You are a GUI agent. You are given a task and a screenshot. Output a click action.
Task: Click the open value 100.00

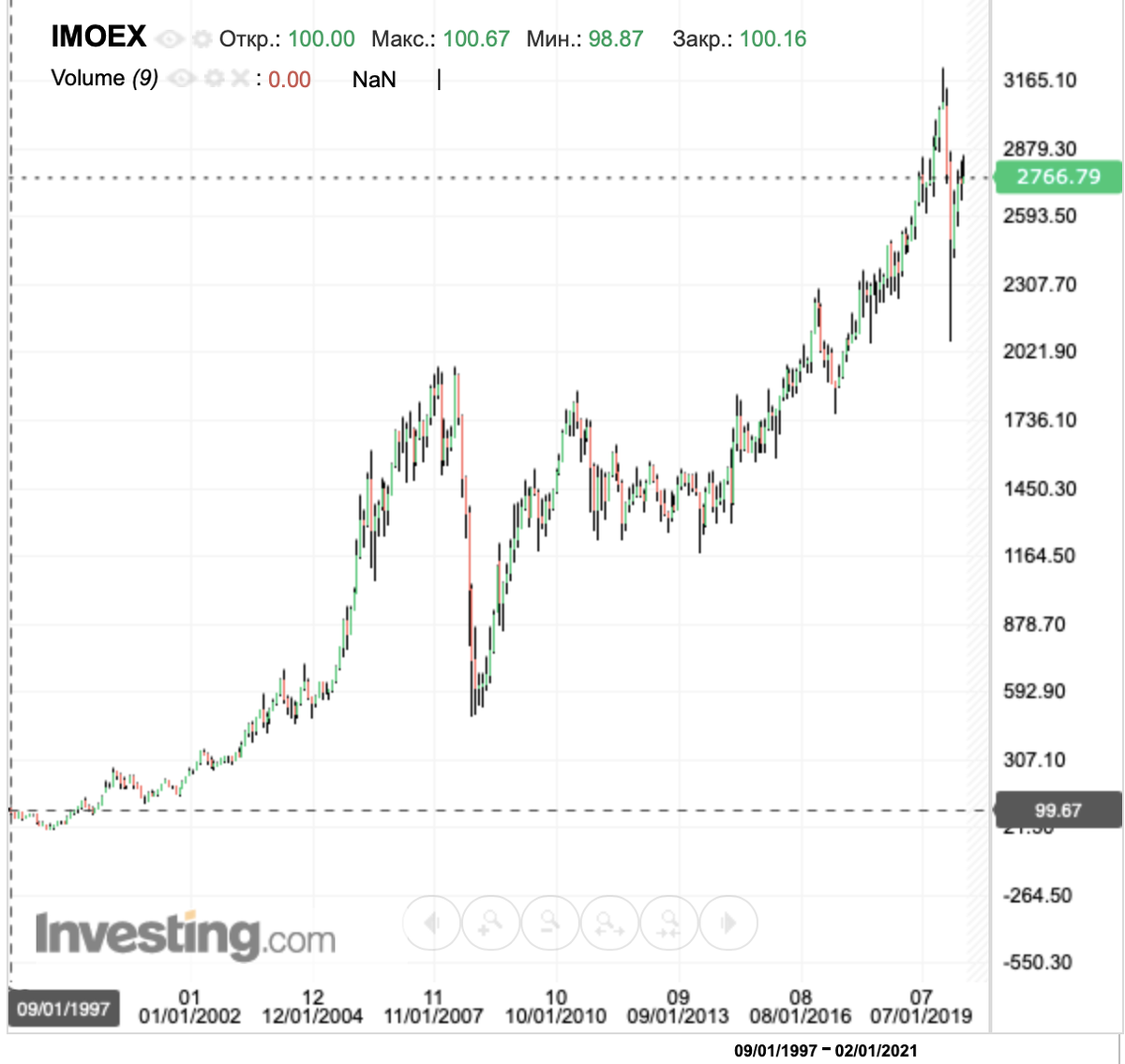322,39
